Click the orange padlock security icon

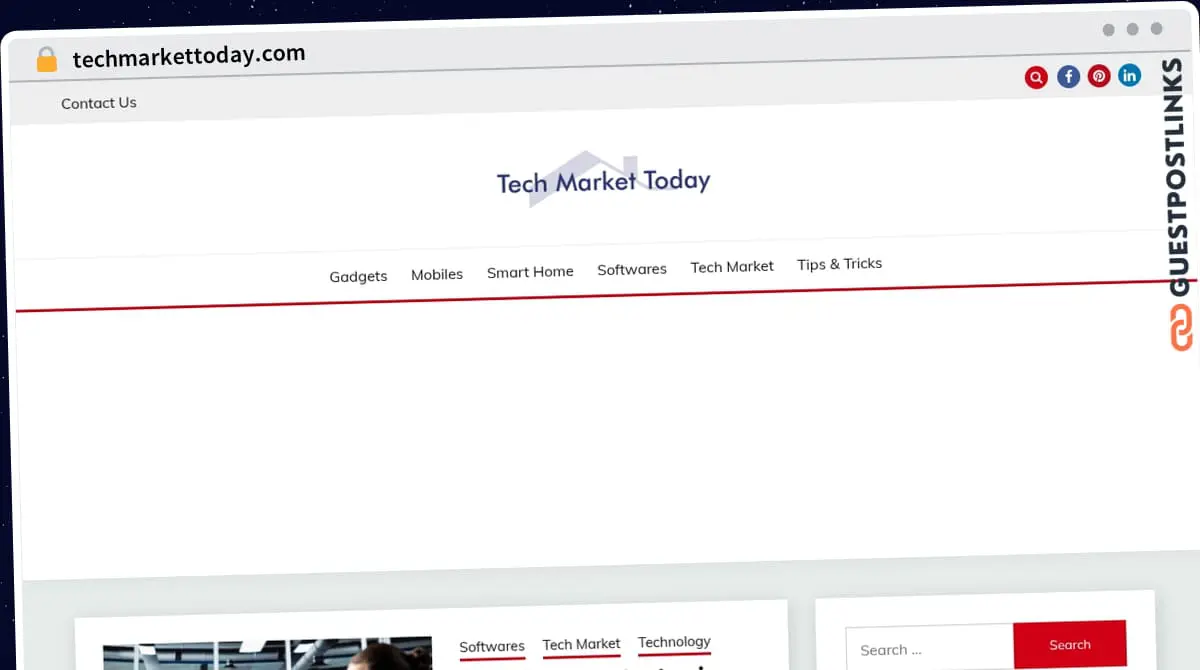click(x=47, y=60)
